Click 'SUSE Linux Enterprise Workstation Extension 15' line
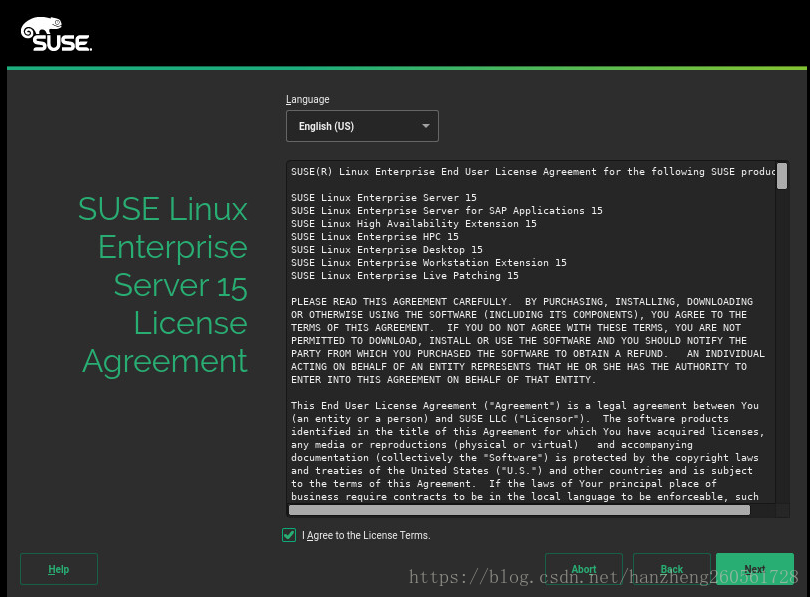 (x=429, y=262)
